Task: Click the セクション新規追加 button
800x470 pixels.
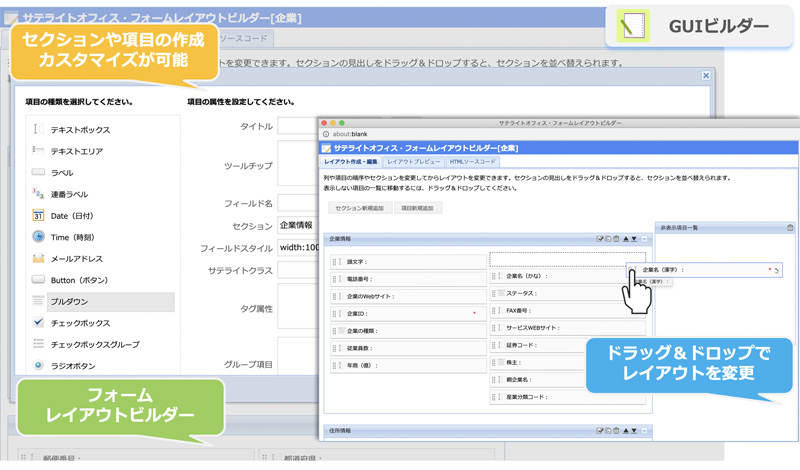Action: click(x=360, y=208)
